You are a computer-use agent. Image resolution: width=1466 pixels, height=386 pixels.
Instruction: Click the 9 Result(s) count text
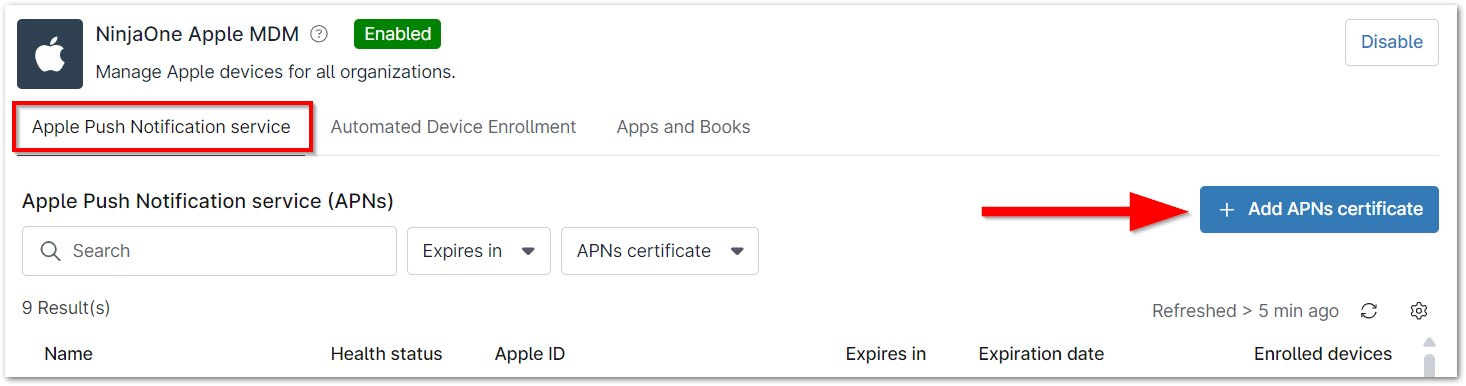coord(66,308)
